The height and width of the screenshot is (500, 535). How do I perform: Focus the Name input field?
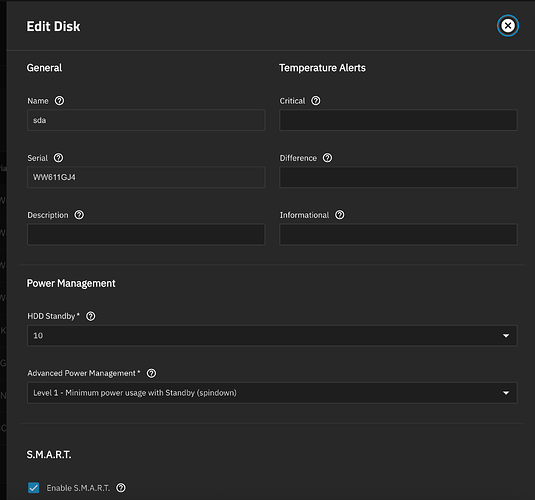pos(146,120)
